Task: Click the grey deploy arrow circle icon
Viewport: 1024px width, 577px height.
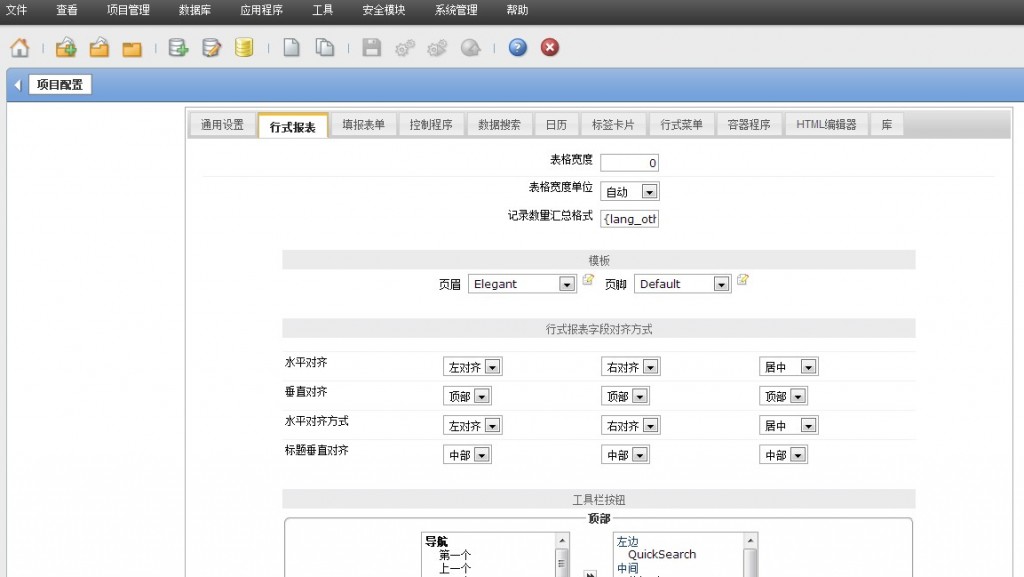Action: click(470, 48)
